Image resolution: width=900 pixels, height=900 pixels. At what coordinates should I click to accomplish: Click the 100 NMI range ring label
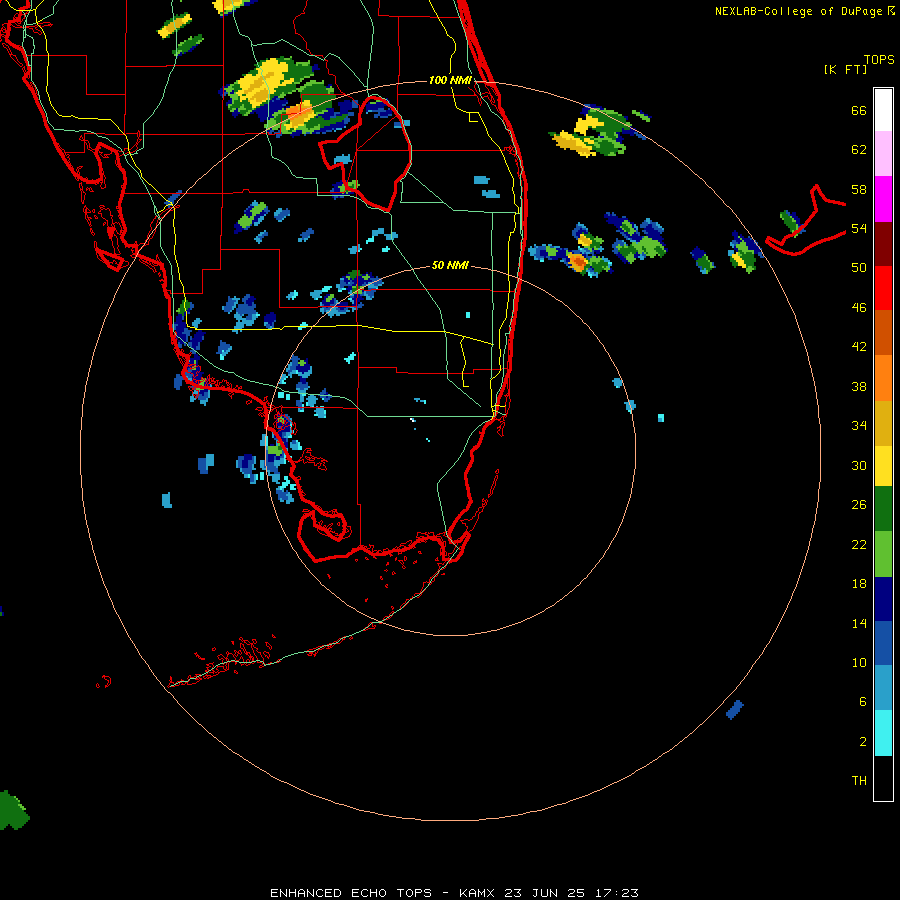pos(450,80)
